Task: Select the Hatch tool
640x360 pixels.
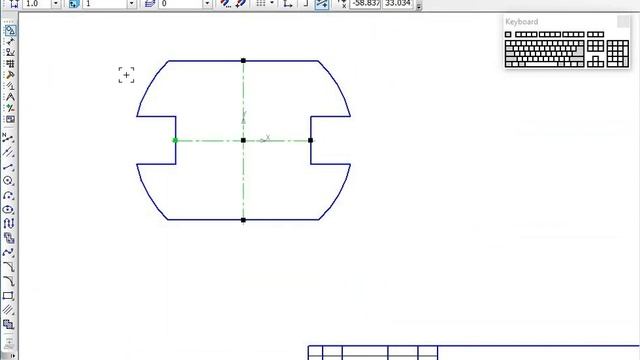Action: pos(8,310)
